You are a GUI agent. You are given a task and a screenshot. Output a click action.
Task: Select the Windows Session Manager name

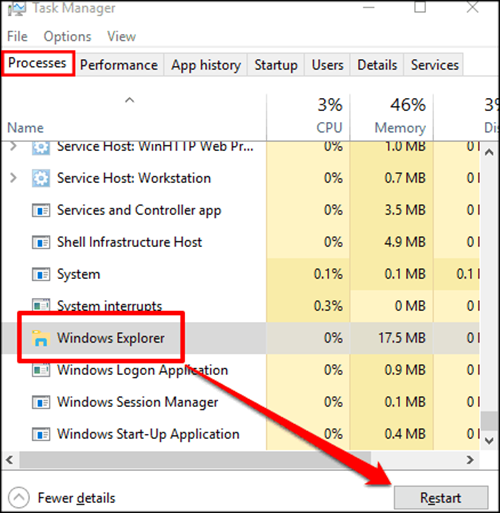[137, 402]
